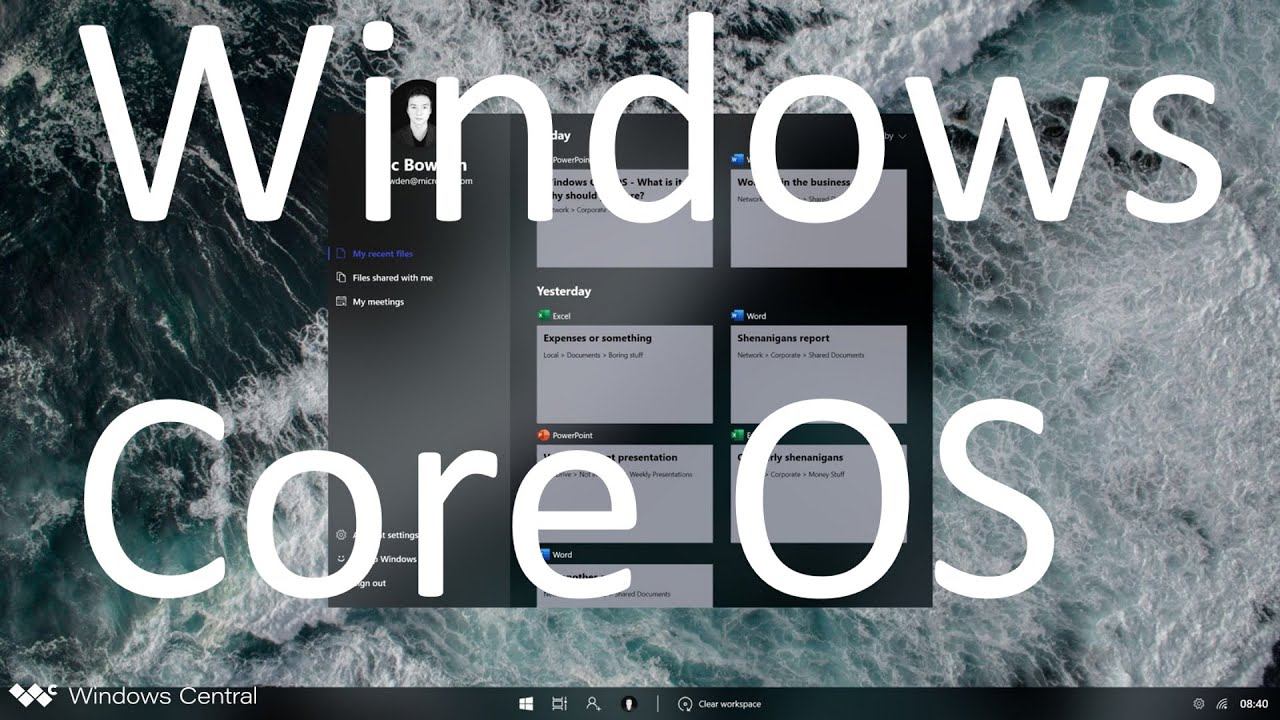Click the smiley feedback icon

341,559
